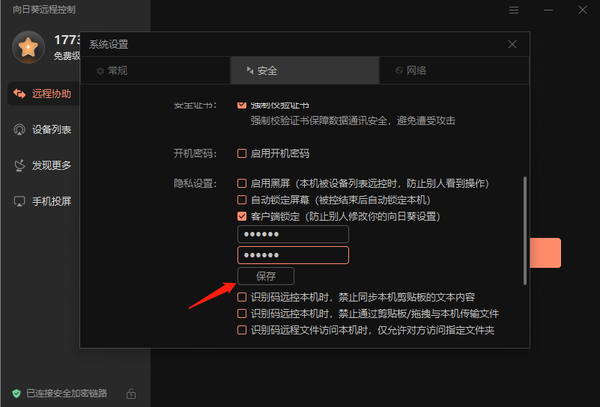Screen dimensions: 600x407
Task: Click the star user avatar
Action: coord(28,47)
